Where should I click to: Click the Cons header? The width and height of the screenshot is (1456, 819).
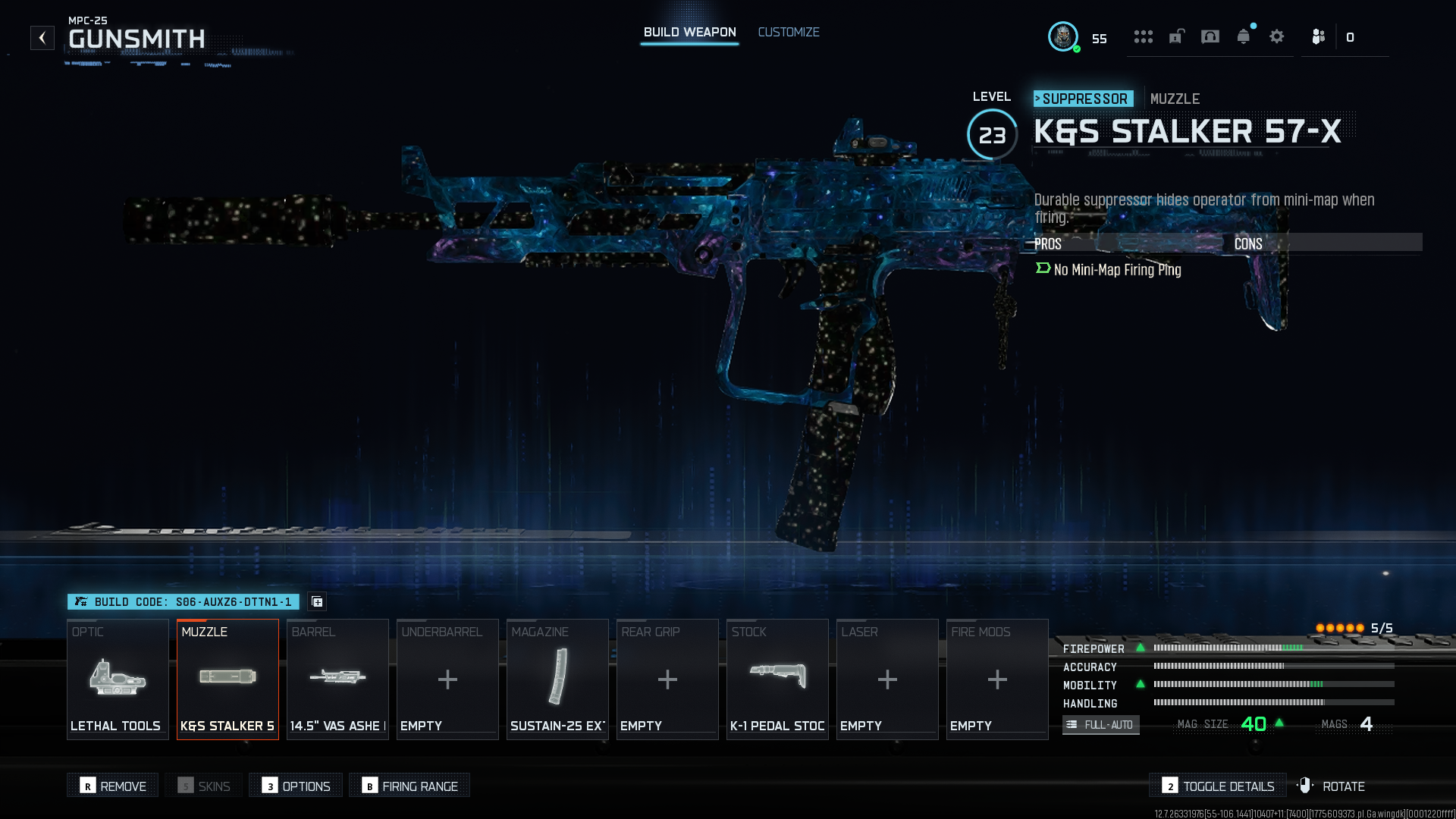1248,243
